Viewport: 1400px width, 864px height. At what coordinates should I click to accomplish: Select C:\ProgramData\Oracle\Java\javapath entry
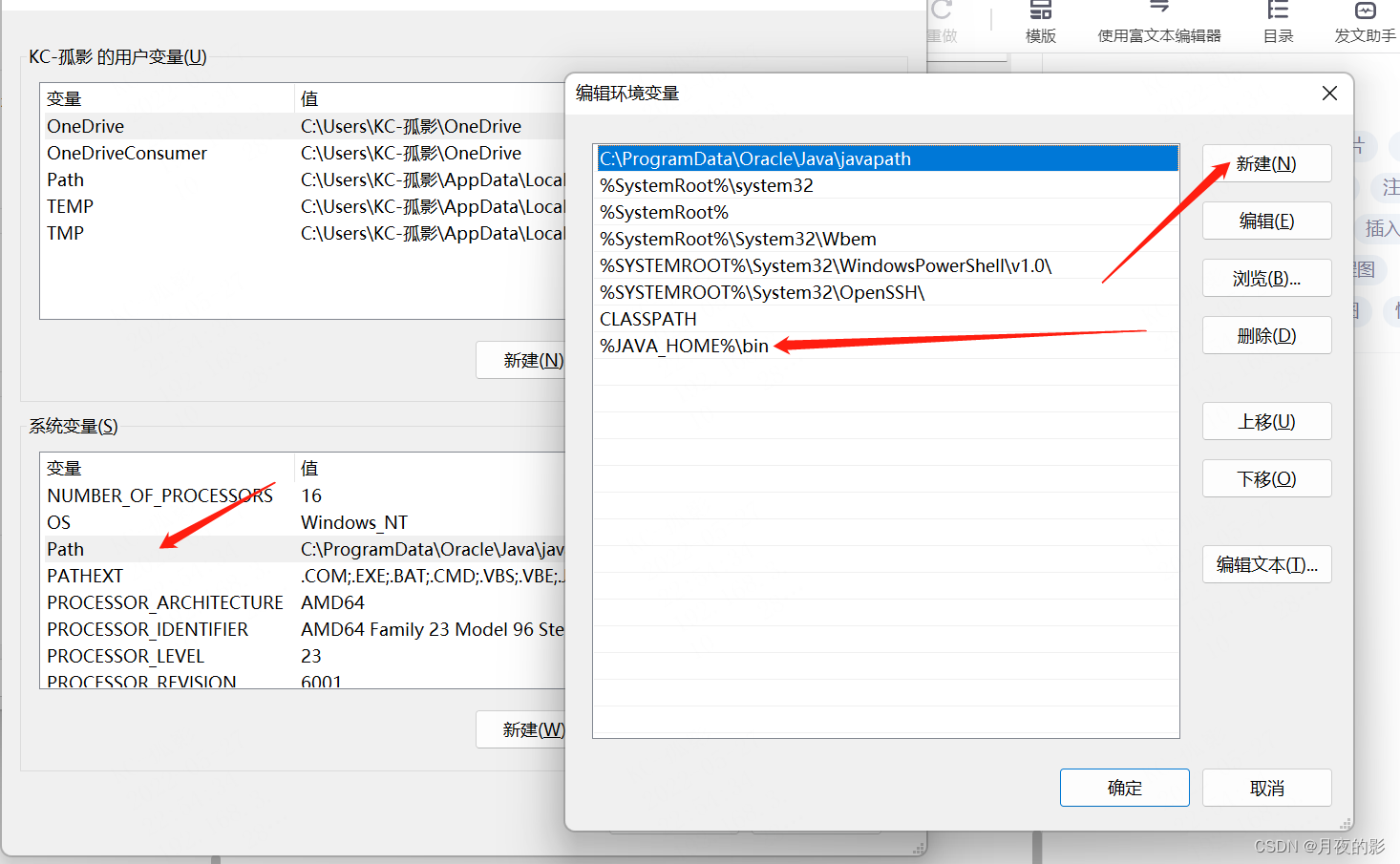(886, 158)
